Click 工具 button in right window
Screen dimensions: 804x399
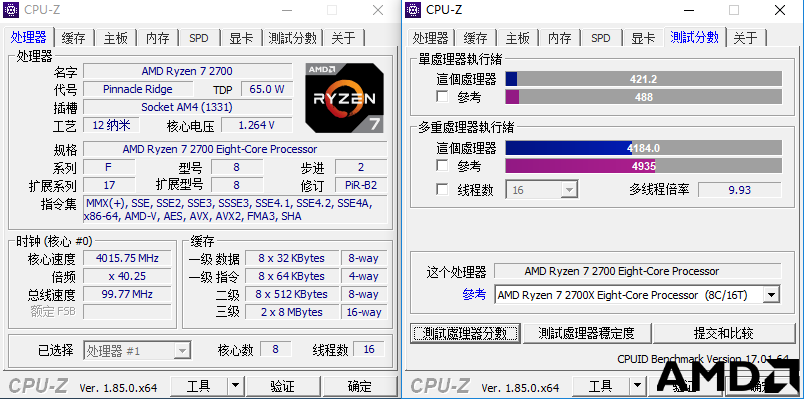[601, 386]
